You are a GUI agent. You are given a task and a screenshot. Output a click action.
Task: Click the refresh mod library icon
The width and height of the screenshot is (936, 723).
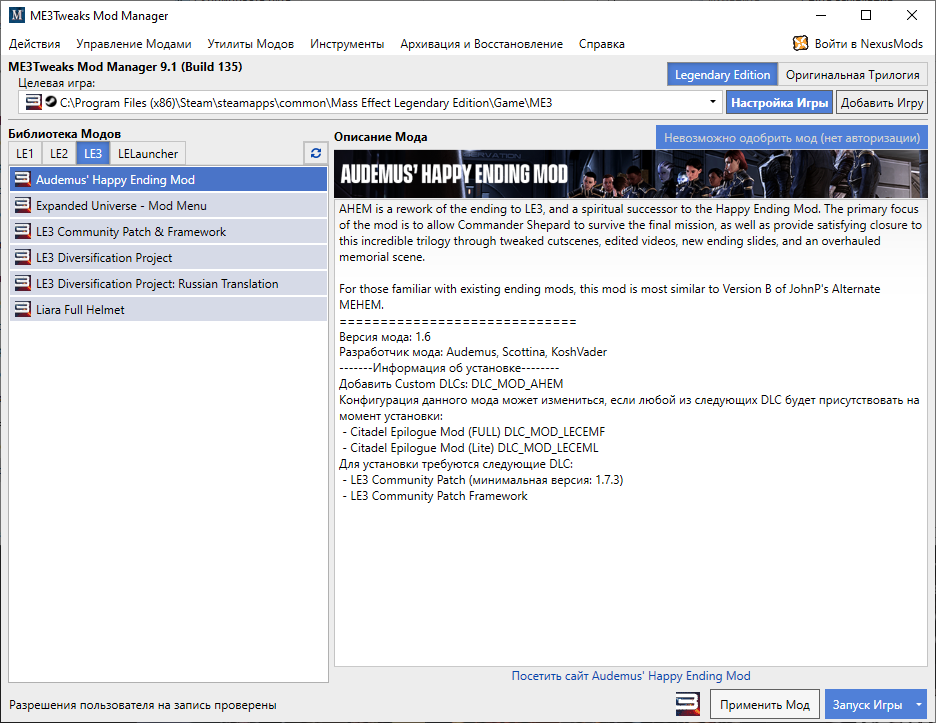[x=316, y=153]
